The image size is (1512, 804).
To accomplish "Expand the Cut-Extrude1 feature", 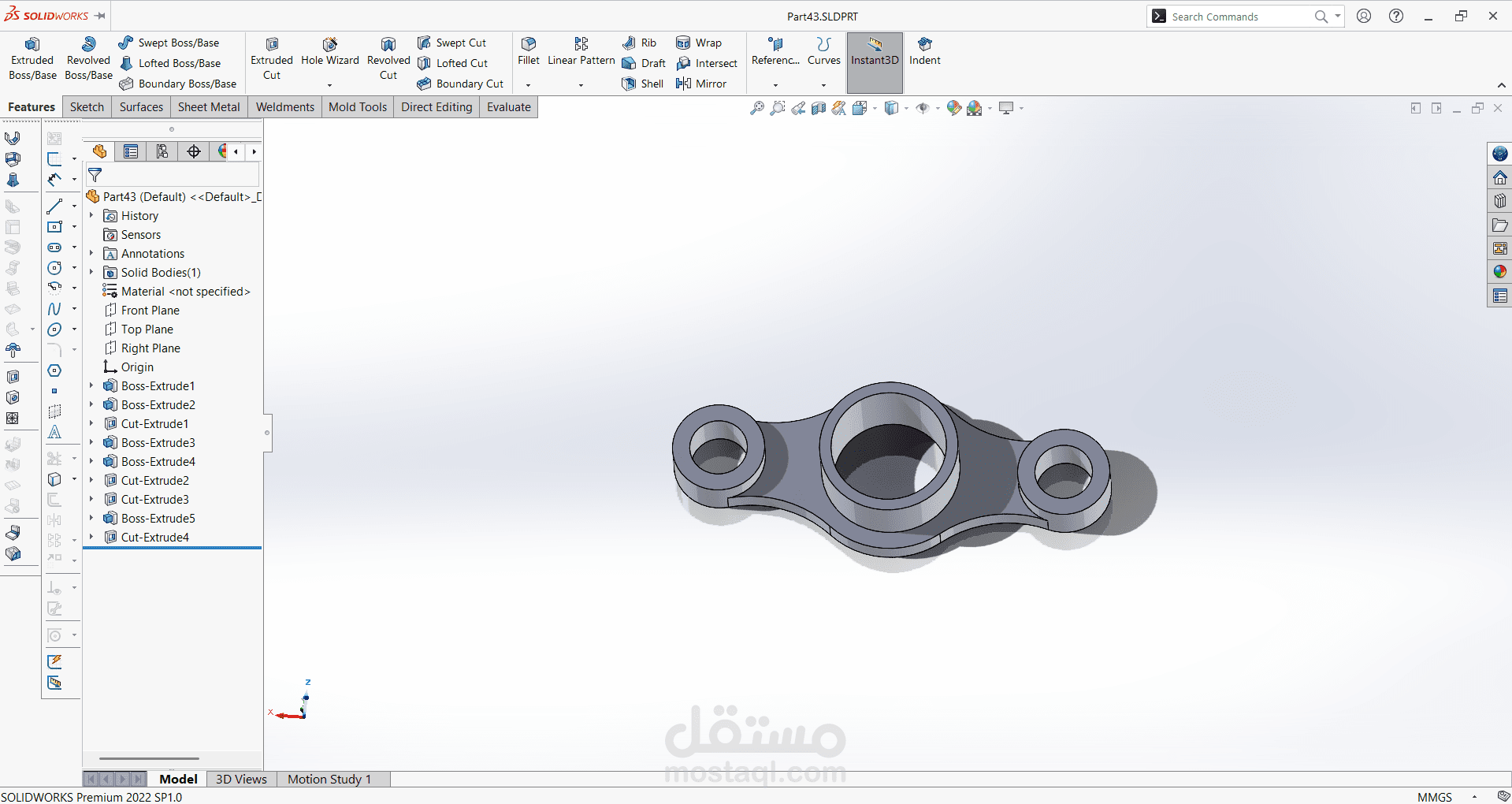I will pos(91,423).
